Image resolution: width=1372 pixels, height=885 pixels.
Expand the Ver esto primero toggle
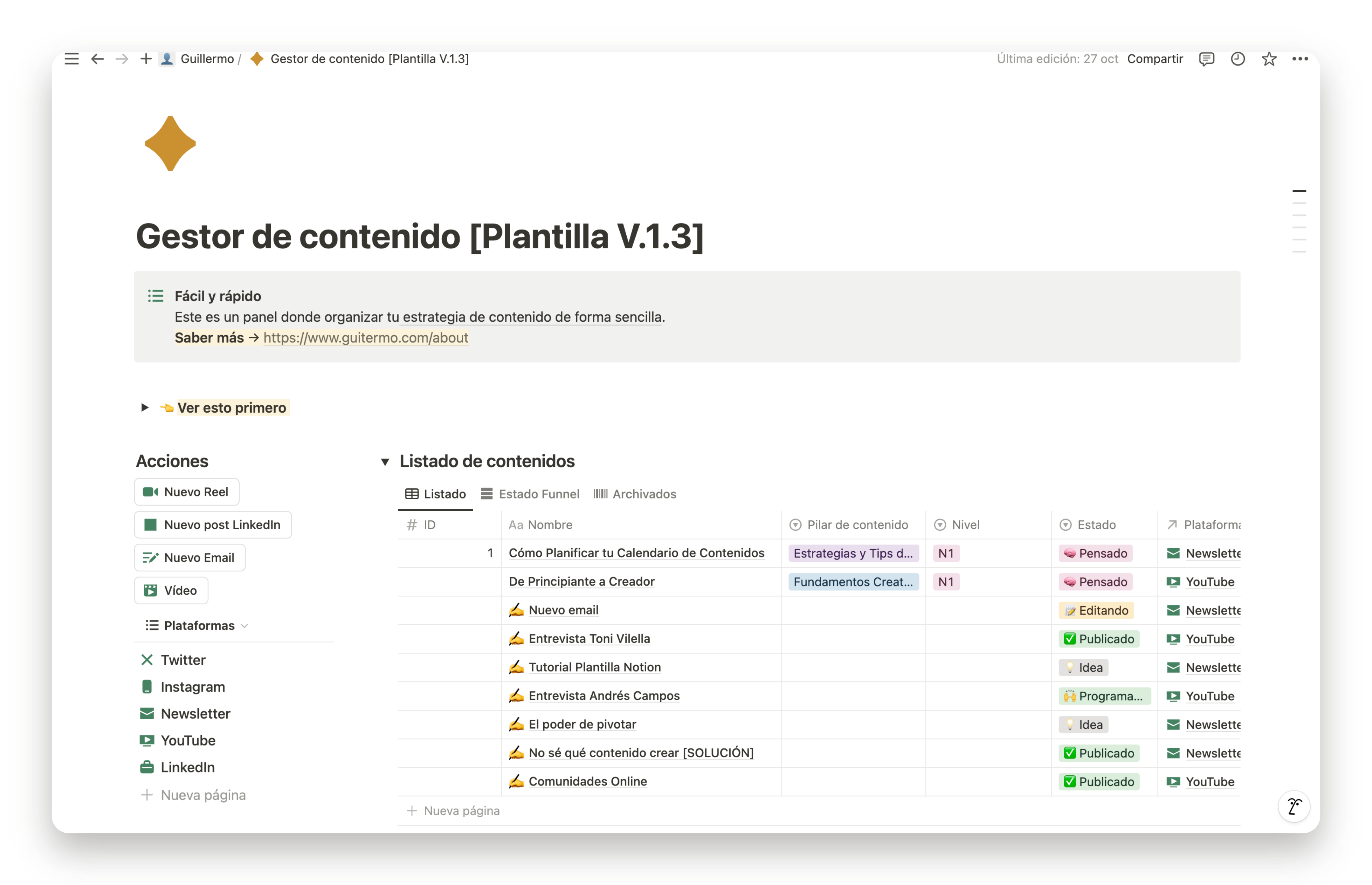tap(145, 407)
